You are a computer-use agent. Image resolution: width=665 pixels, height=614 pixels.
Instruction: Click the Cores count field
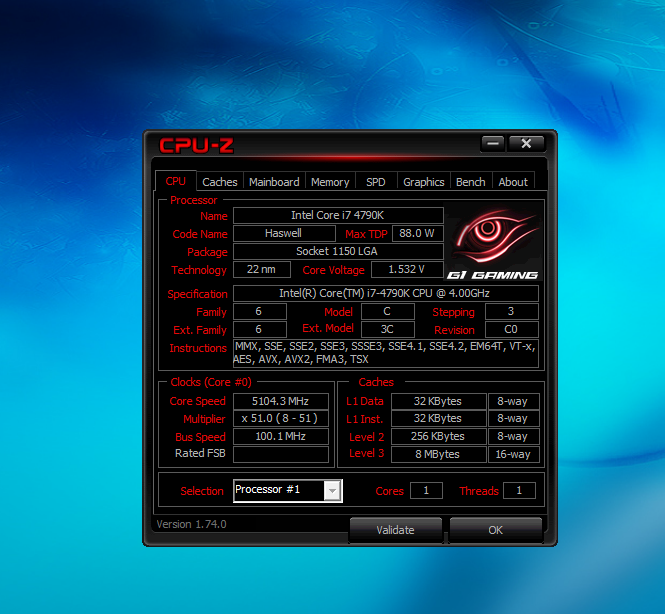tap(426, 491)
